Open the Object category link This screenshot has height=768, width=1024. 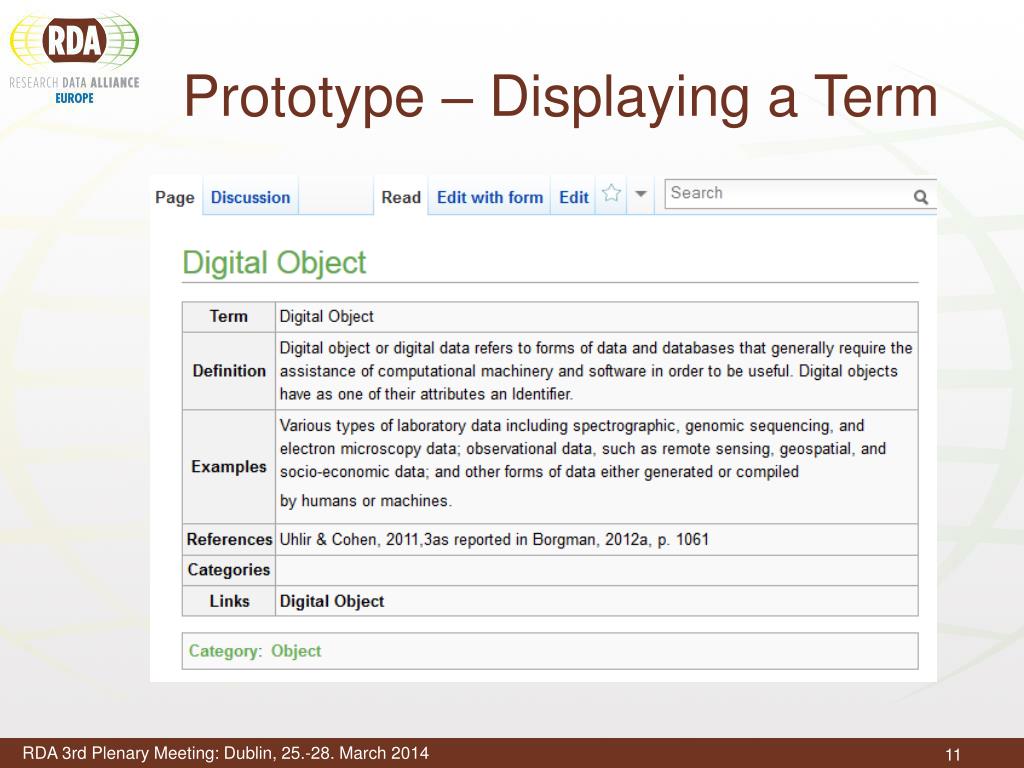coord(296,651)
